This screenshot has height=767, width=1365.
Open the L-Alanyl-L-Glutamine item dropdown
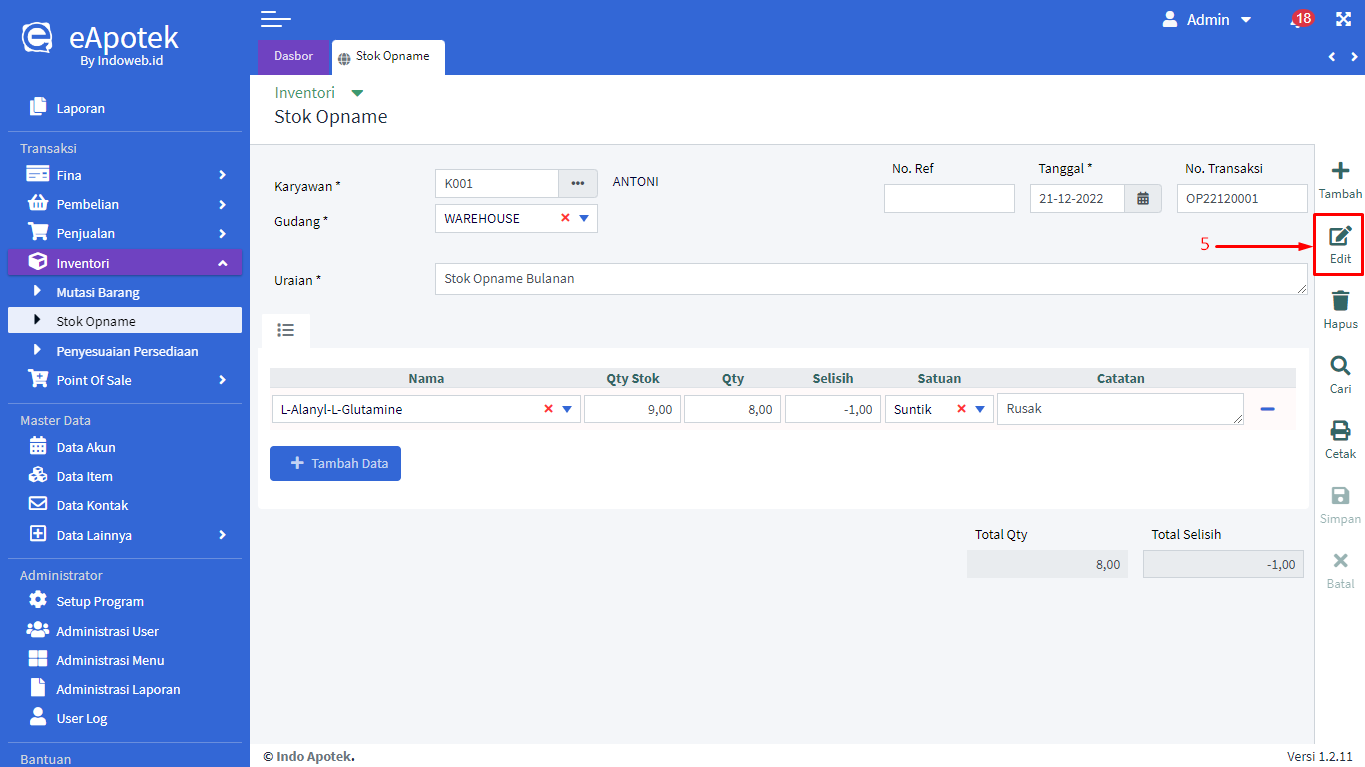(567, 409)
